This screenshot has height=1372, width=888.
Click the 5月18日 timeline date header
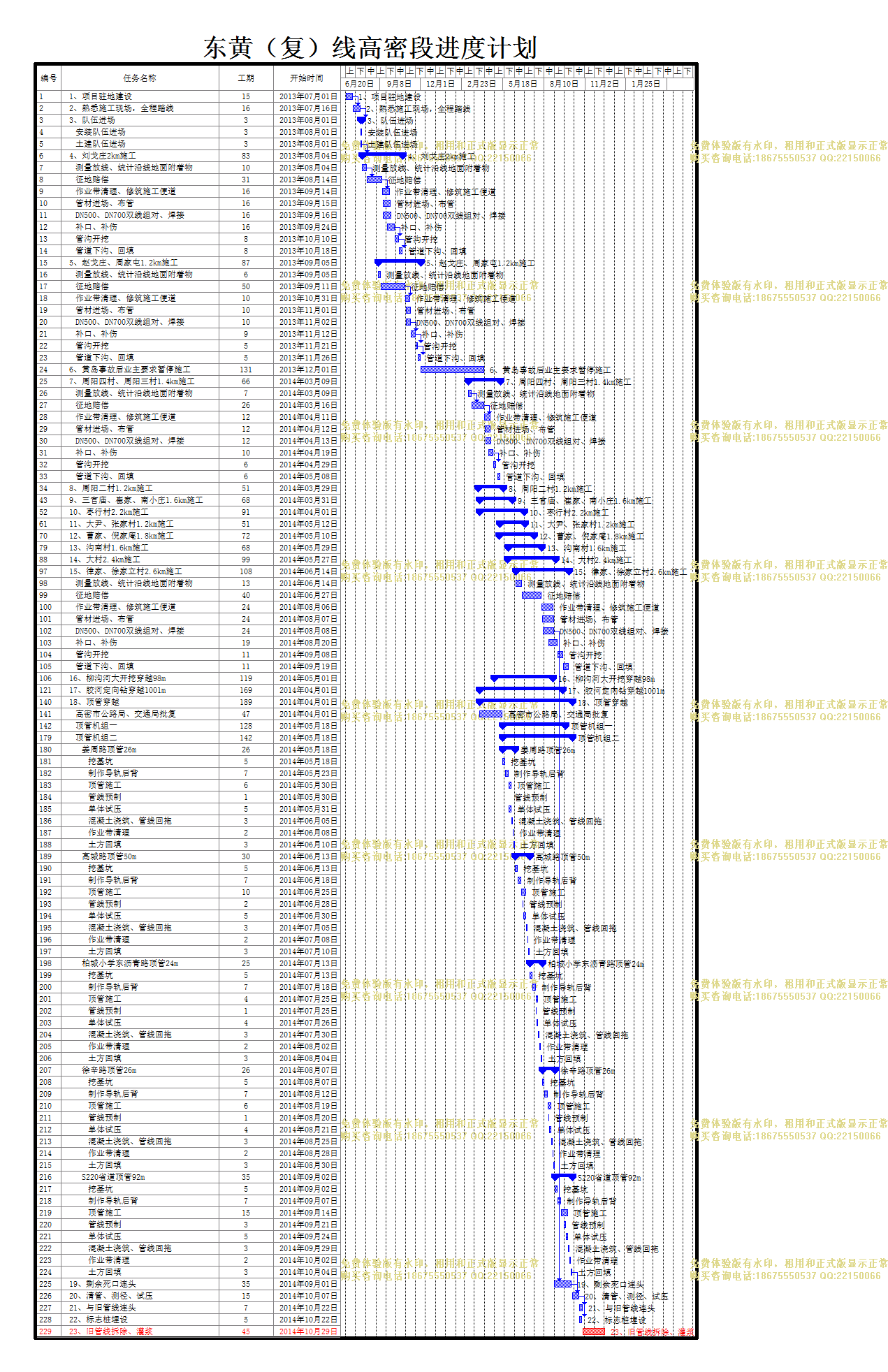click(x=523, y=84)
